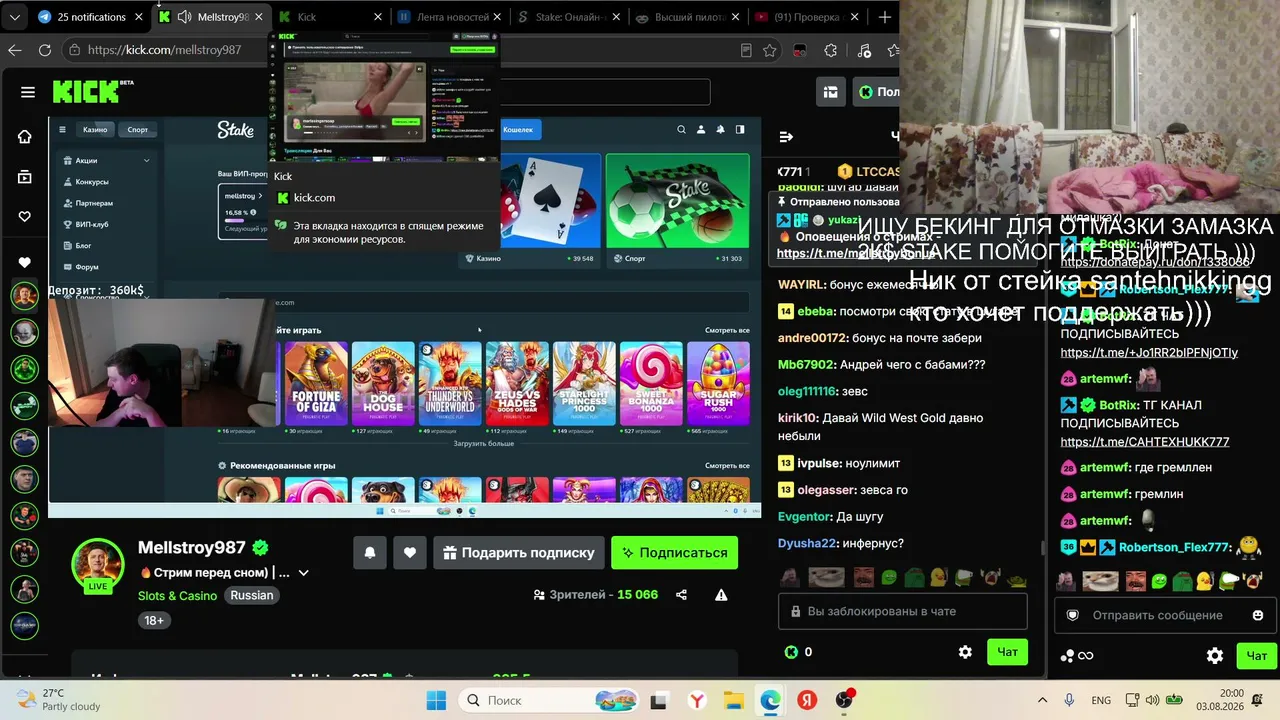Open the Zeus vs Hades game thumbnail
This screenshot has height=720, width=1280.
[x=517, y=383]
